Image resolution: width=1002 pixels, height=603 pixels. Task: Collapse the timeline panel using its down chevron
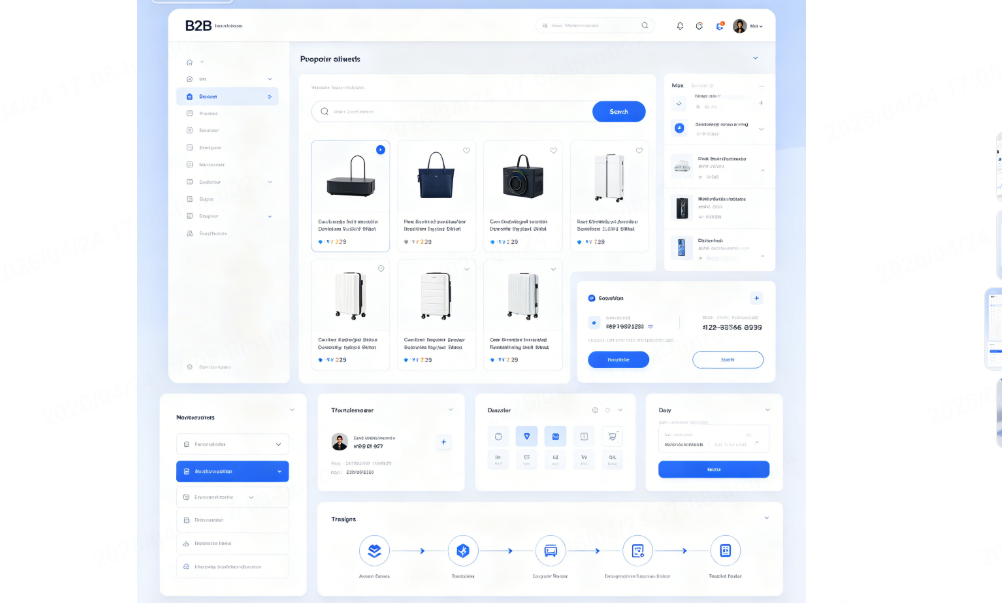pos(767,518)
